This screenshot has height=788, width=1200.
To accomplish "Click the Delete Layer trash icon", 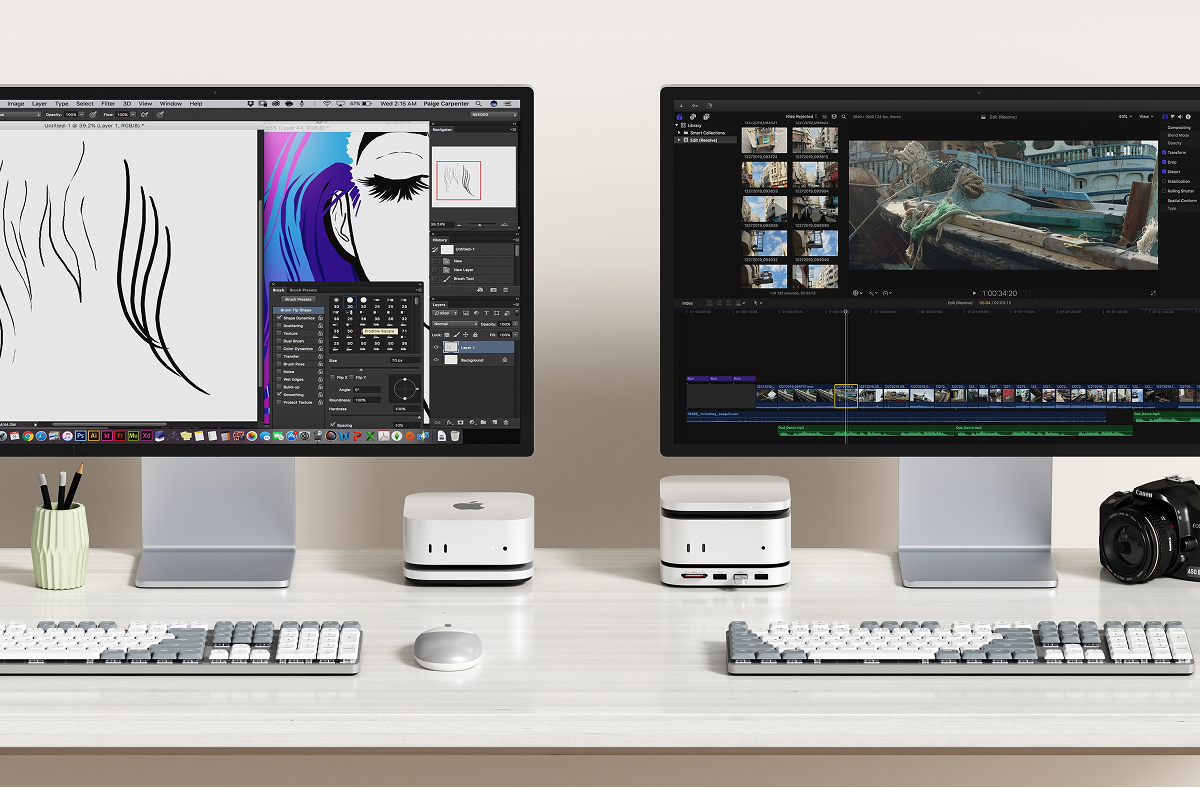I will click(x=506, y=421).
